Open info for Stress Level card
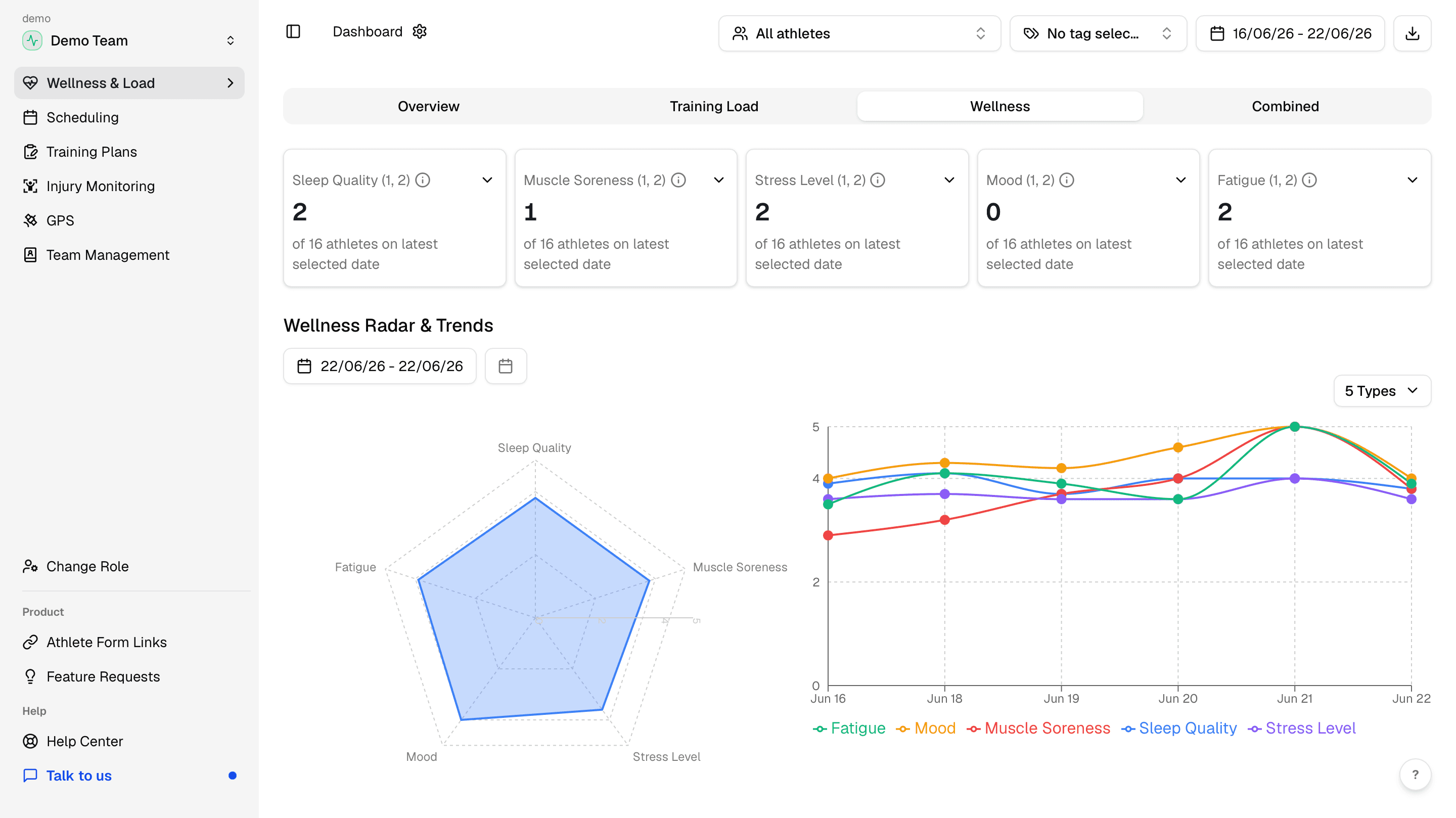1456x818 pixels. (x=878, y=180)
